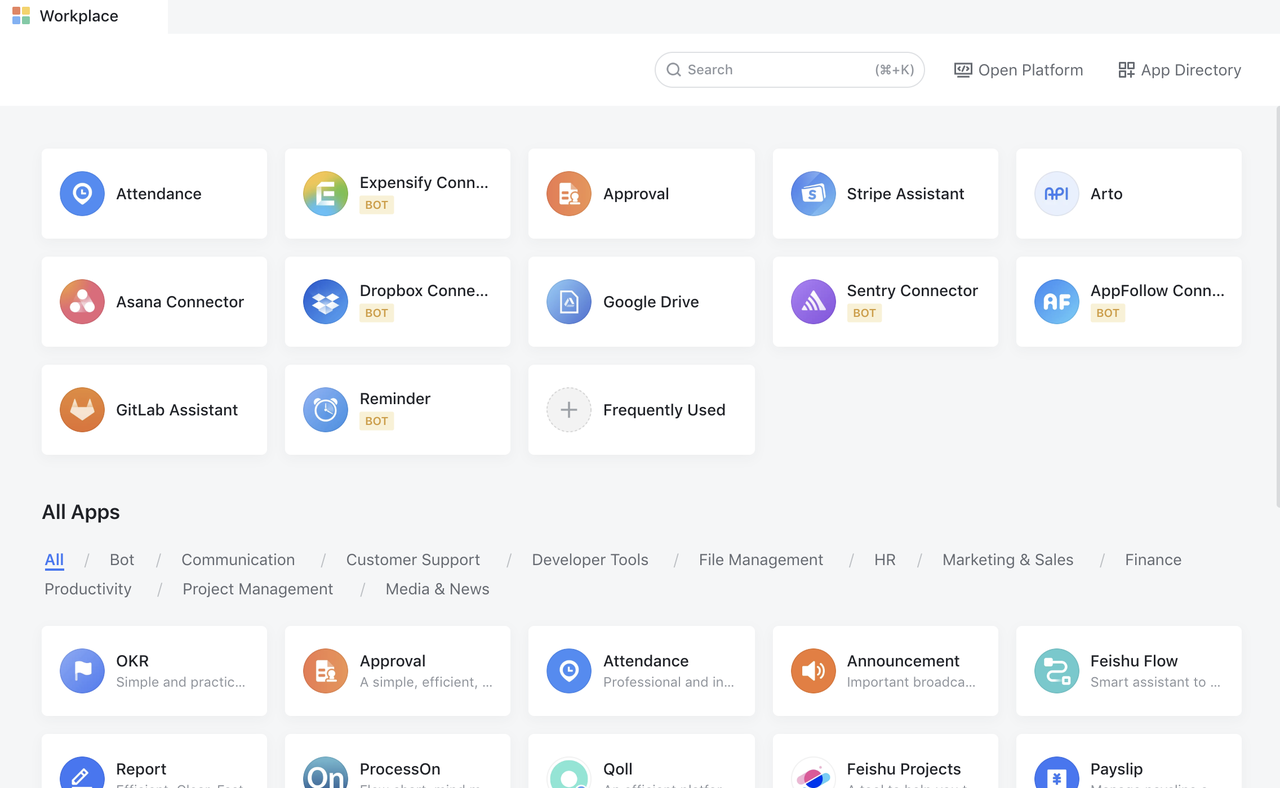Switch to Marketing & Sales category
This screenshot has height=788, width=1280.
[x=1008, y=560]
